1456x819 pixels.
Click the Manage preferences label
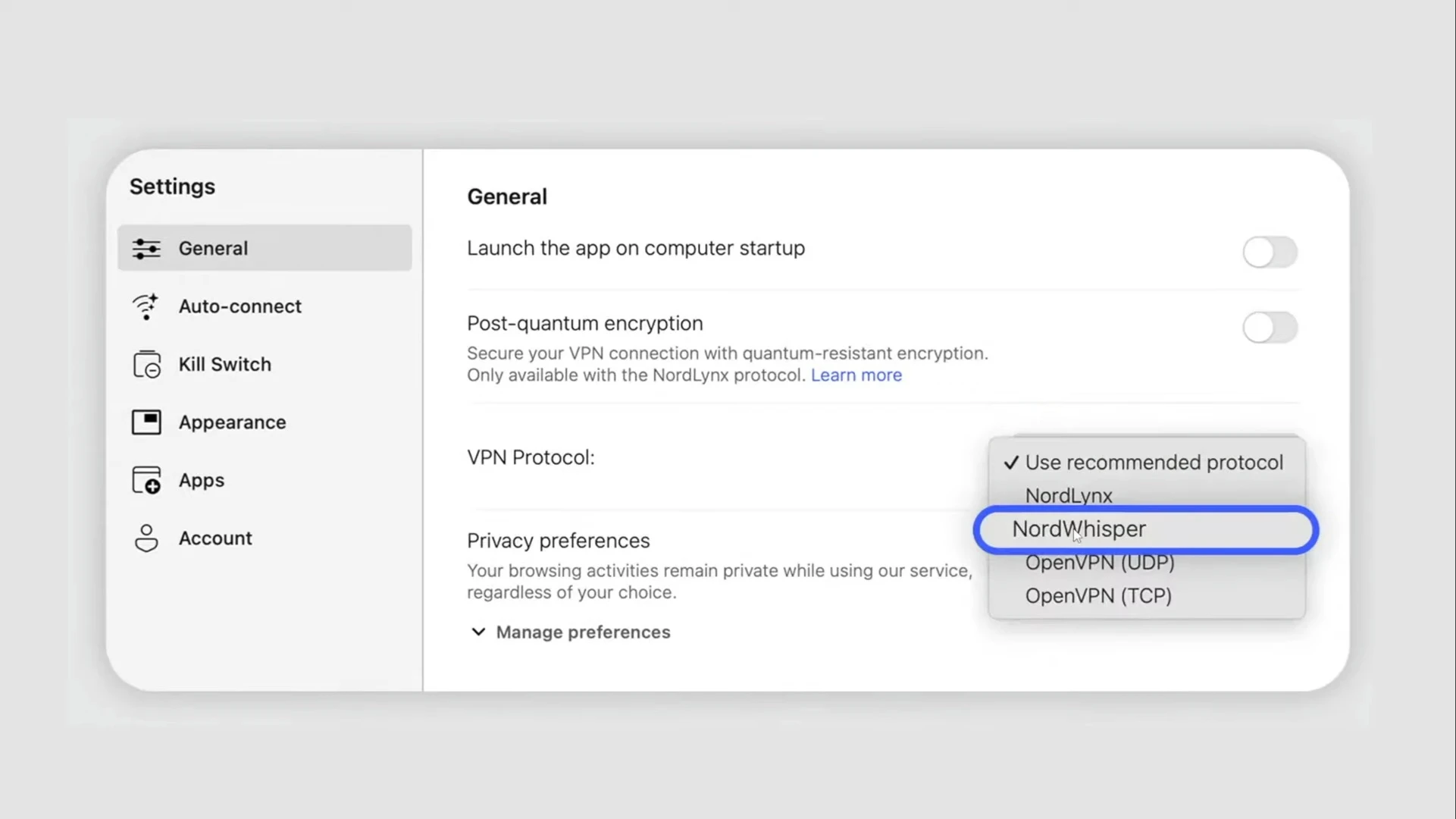[x=583, y=632]
